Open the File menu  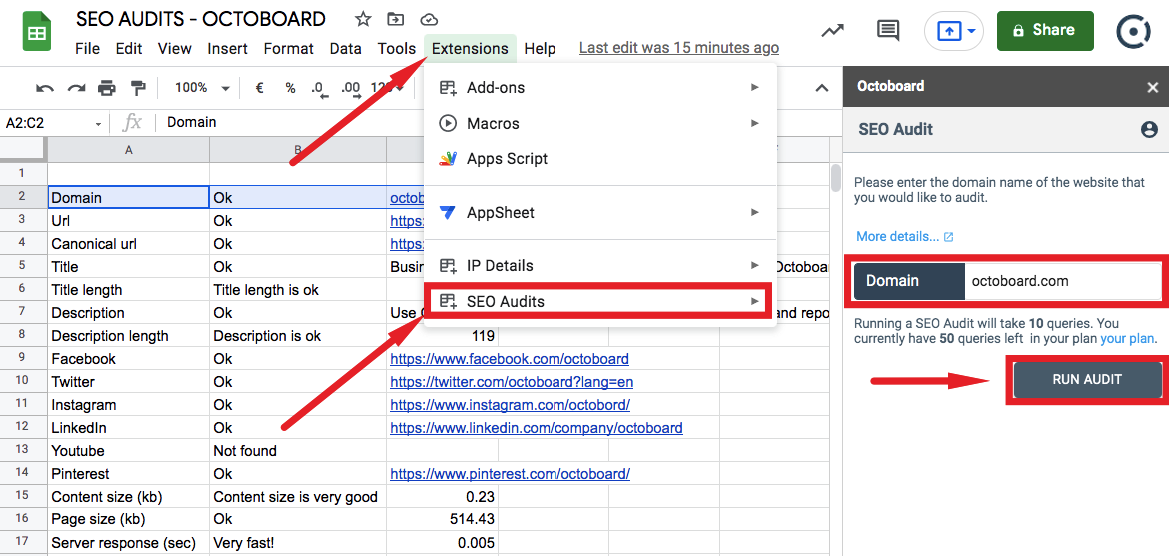pos(87,48)
